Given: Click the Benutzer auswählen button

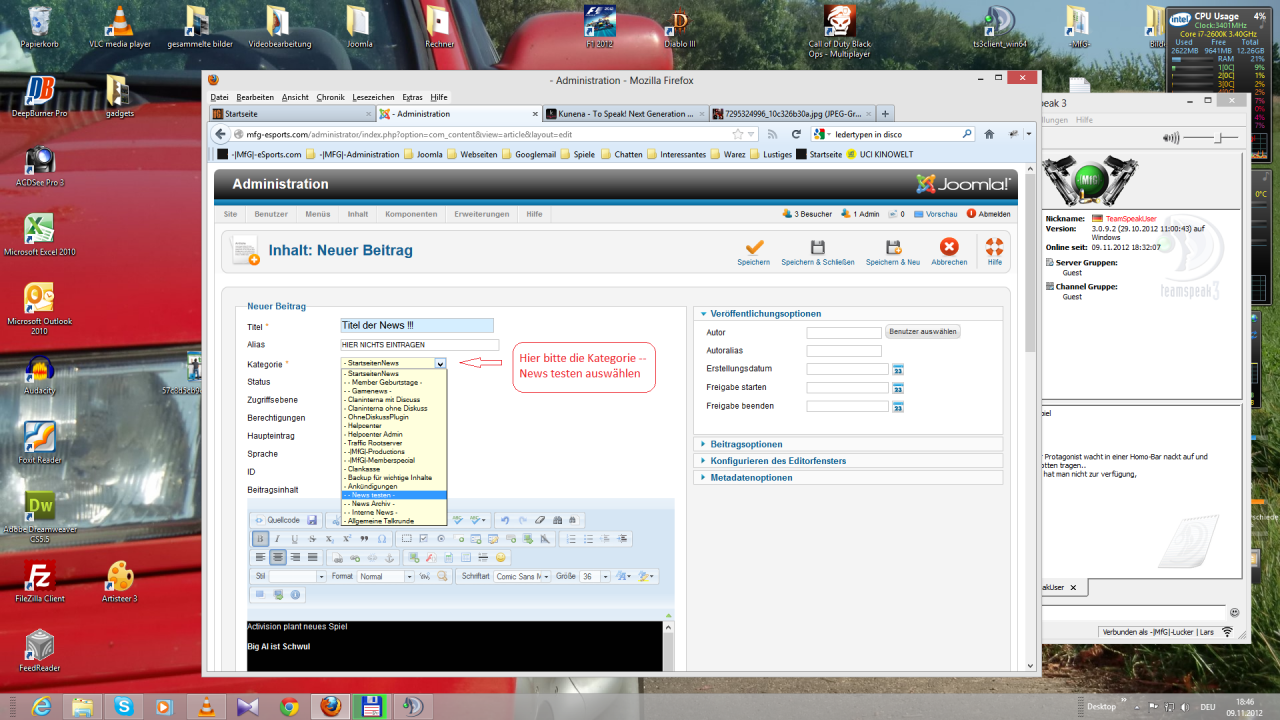Looking at the screenshot, I should (x=922, y=332).
